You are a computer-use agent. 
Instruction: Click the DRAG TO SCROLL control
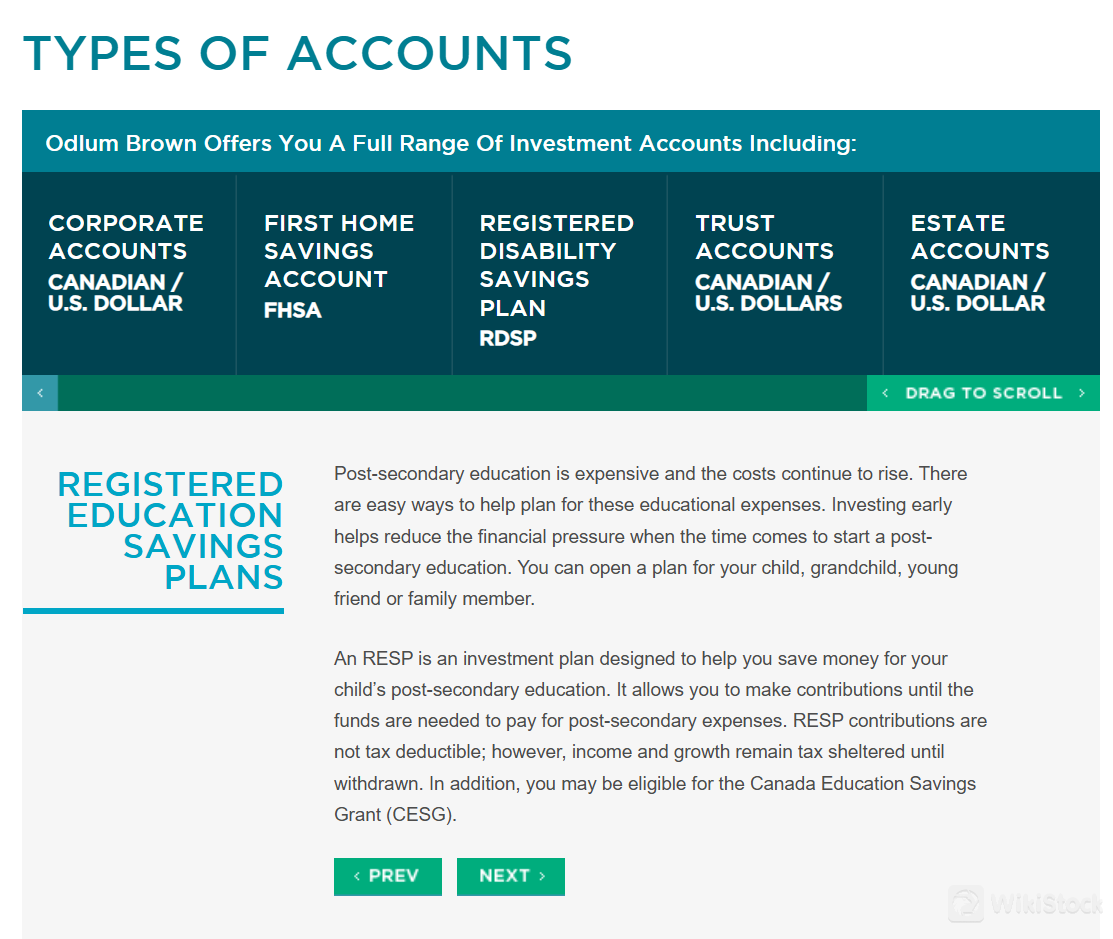[982, 393]
